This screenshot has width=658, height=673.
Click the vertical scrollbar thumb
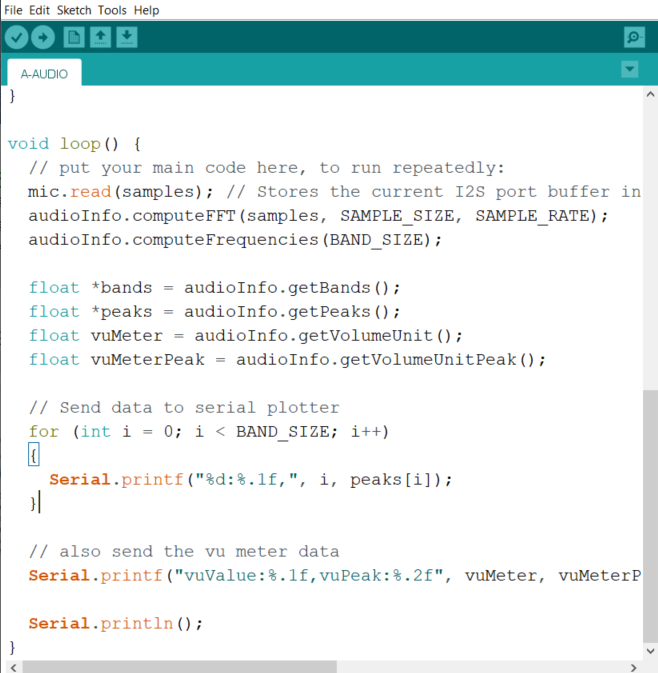[650, 516]
